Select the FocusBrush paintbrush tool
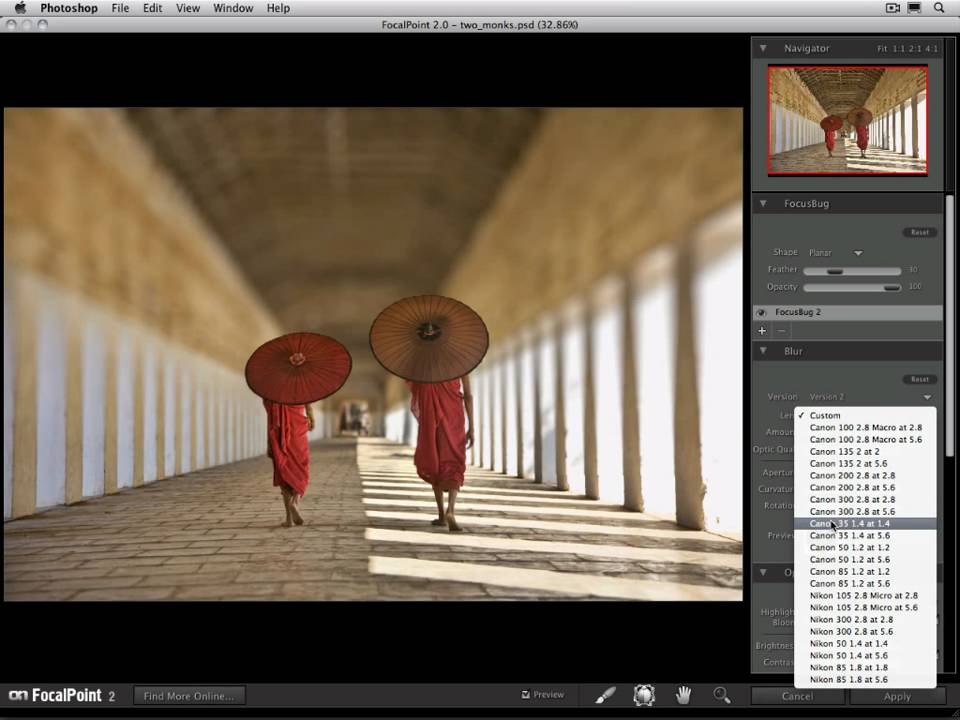960x720 pixels. point(606,695)
